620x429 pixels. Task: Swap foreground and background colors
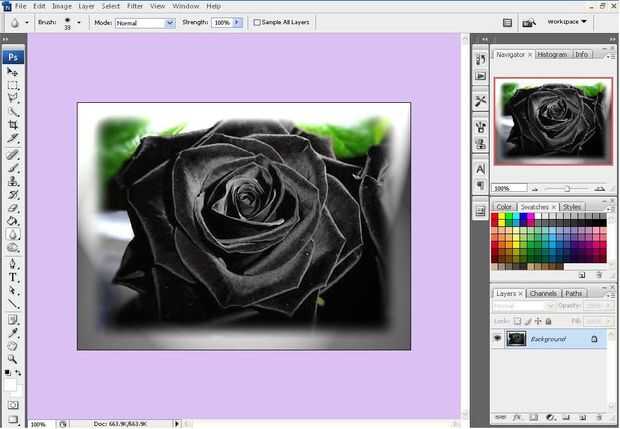(18, 373)
